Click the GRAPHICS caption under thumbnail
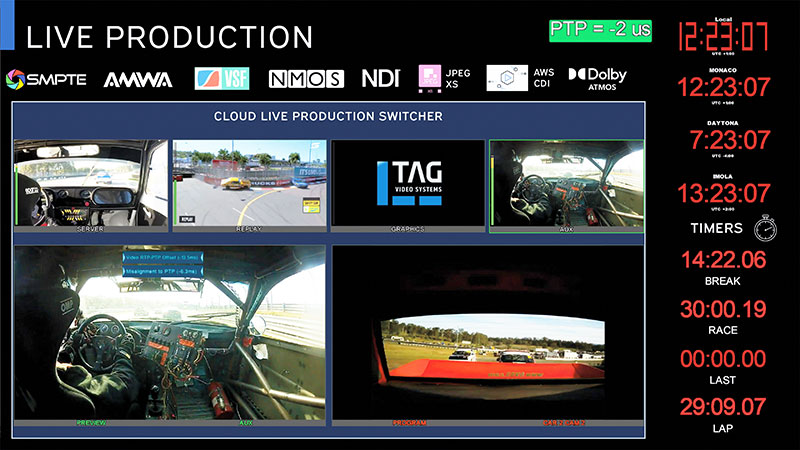Image resolution: width=800 pixels, height=450 pixels. 408,229
